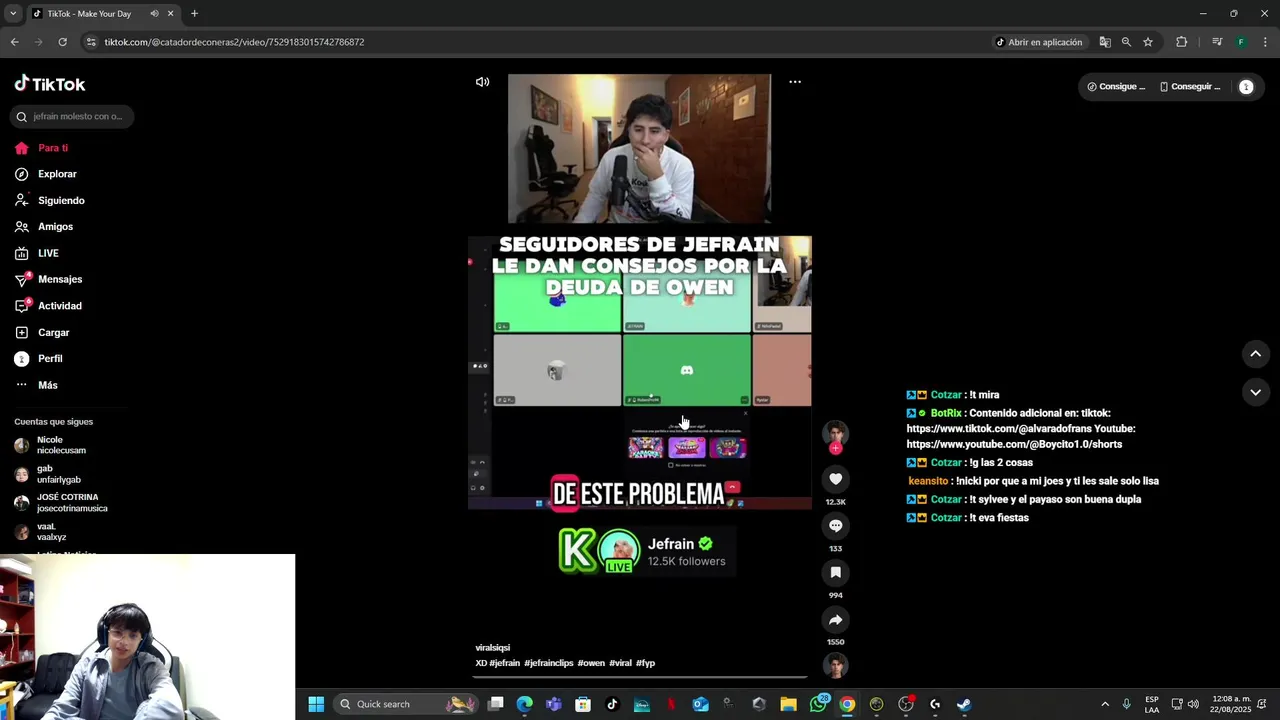Viewport: 1280px width, 720px height.
Task: Click the translate page icon in the address bar
Action: [x=1105, y=42]
